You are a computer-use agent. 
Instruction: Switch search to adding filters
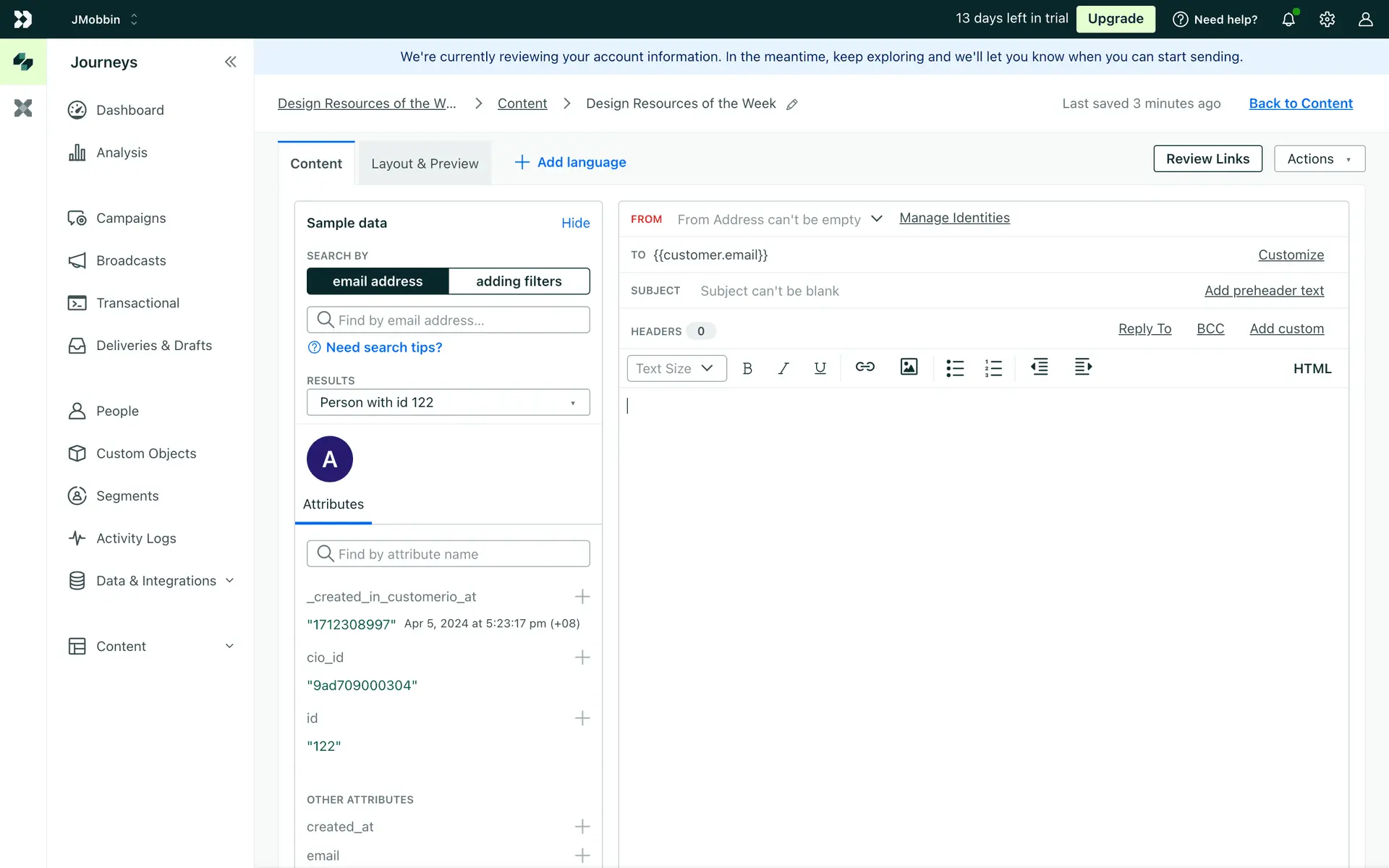coord(519,281)
